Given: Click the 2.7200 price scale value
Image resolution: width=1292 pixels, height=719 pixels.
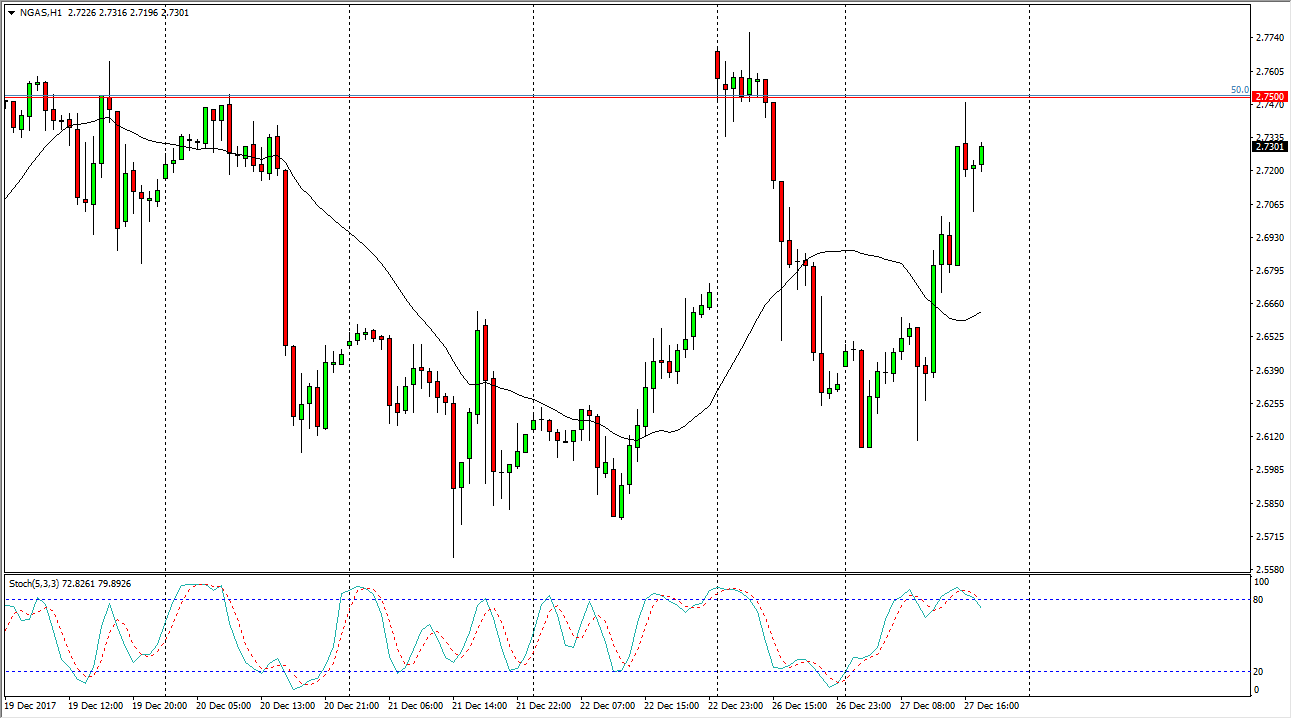Looking at the screenshot, I should tap(1268, 171).
